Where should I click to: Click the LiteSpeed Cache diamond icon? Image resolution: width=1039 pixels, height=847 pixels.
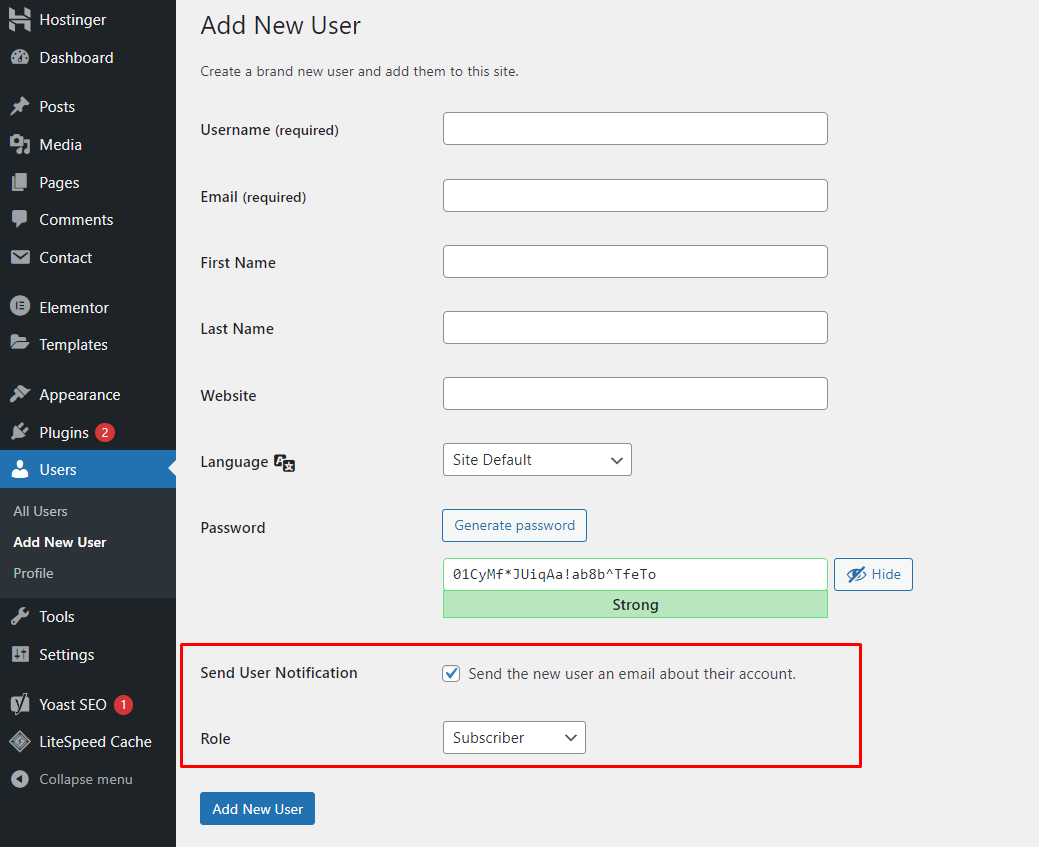point(20,742)
